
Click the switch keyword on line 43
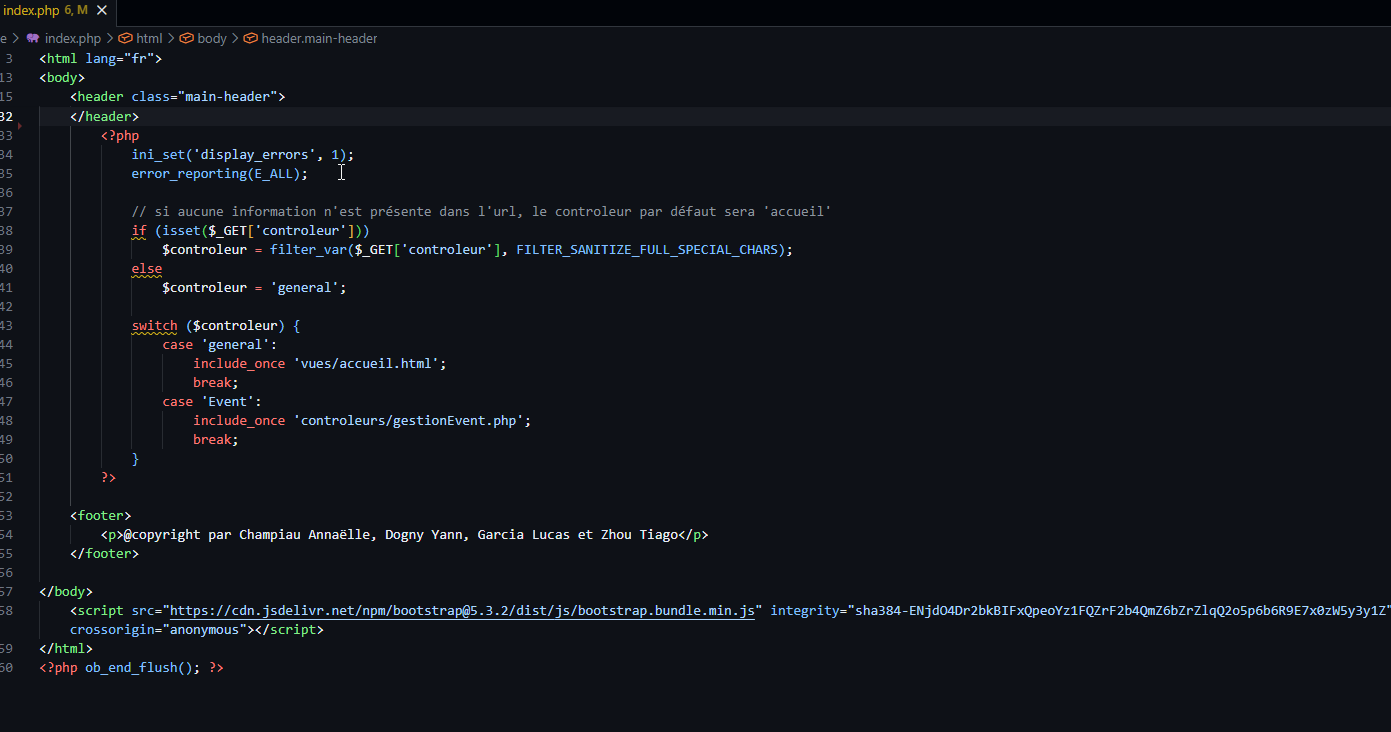click(x=153, y=325)
